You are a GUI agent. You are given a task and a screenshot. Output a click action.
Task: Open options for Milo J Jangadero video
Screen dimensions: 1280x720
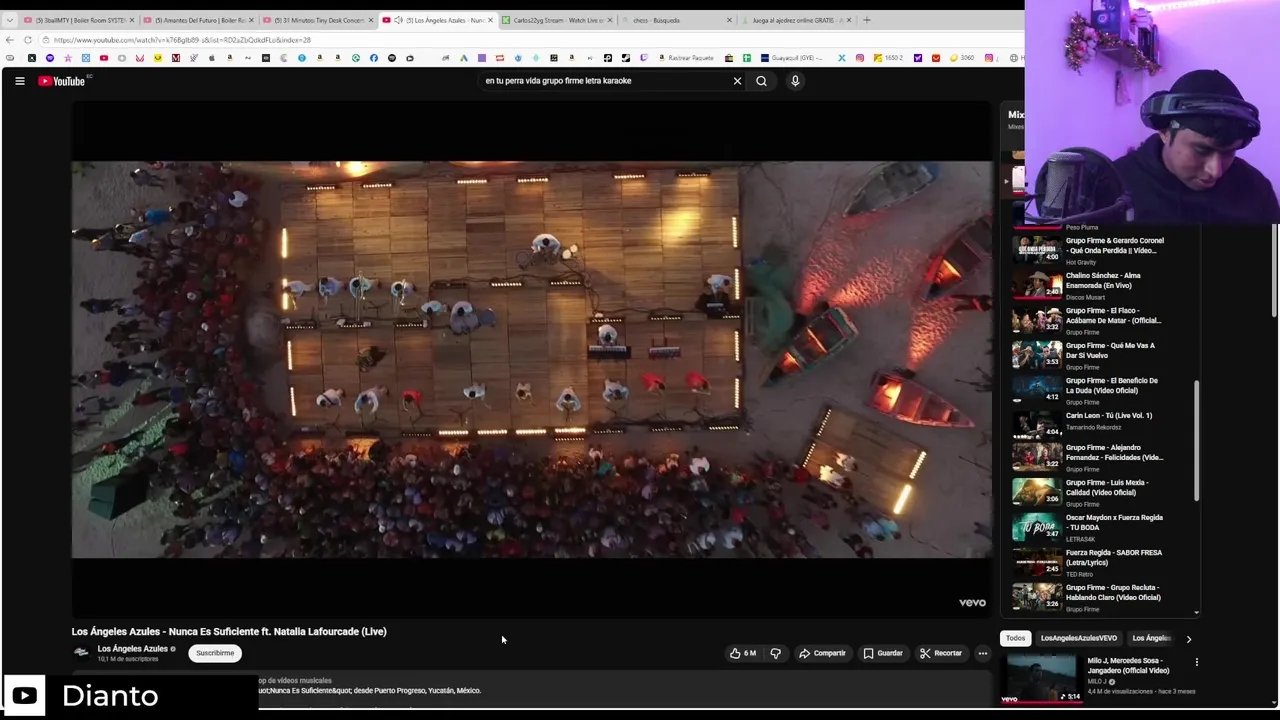(x=1196, y=662)
